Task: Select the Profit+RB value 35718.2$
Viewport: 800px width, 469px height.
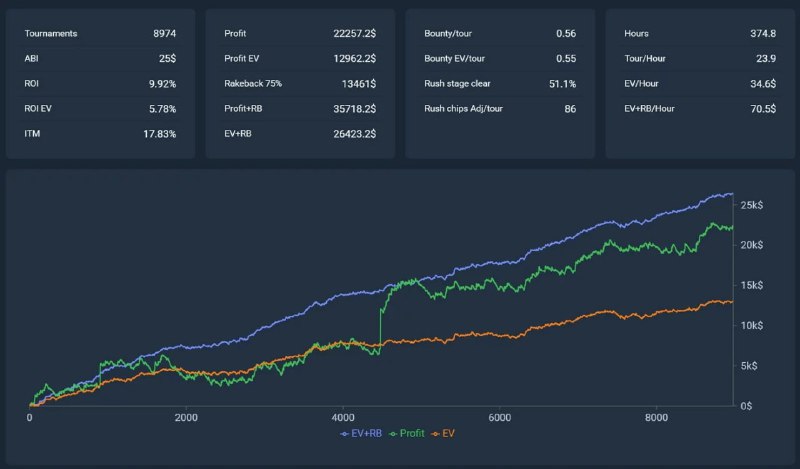Action: 354,108
